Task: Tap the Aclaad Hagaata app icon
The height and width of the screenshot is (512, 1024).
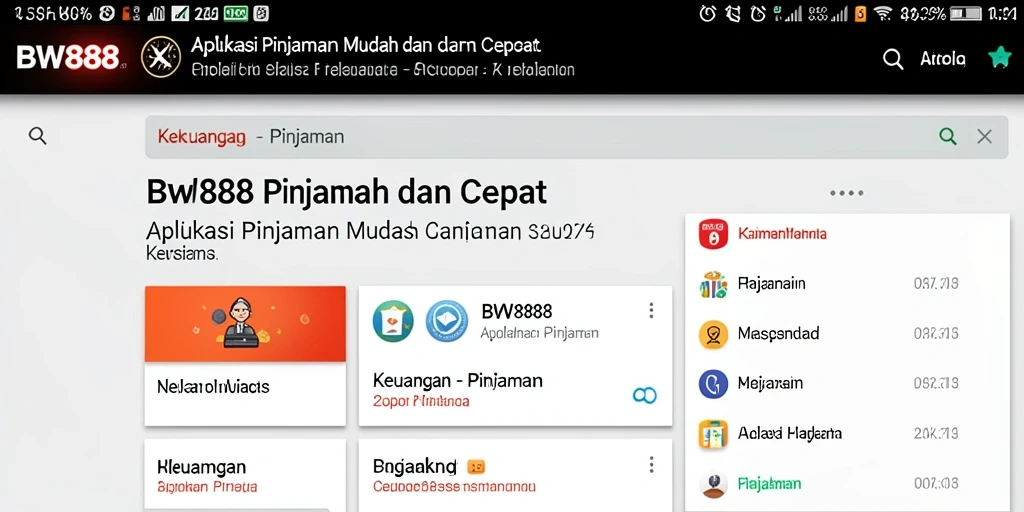Action: point(713,434)
